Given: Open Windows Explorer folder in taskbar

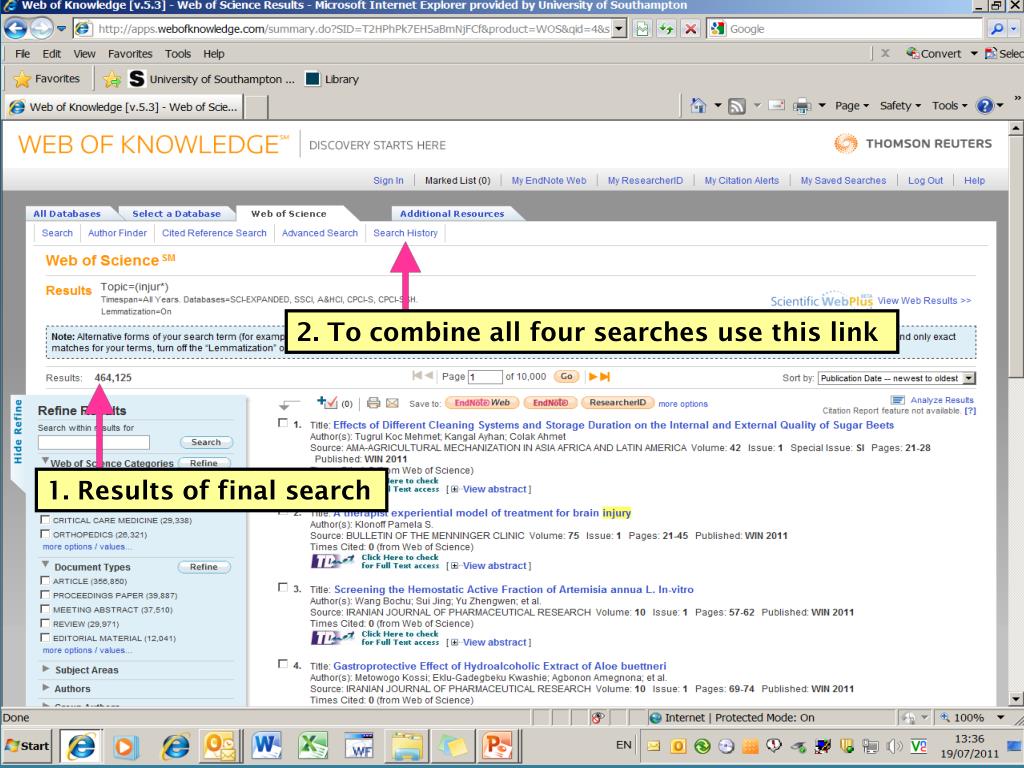Looking at the screenshot, I should 406,746.
